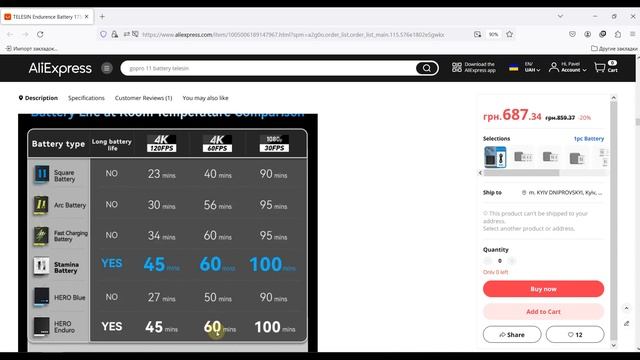Click the Ukraine flag icon
Image resolution: width=640 pixels, height=360 pixels.
point(513,68)
